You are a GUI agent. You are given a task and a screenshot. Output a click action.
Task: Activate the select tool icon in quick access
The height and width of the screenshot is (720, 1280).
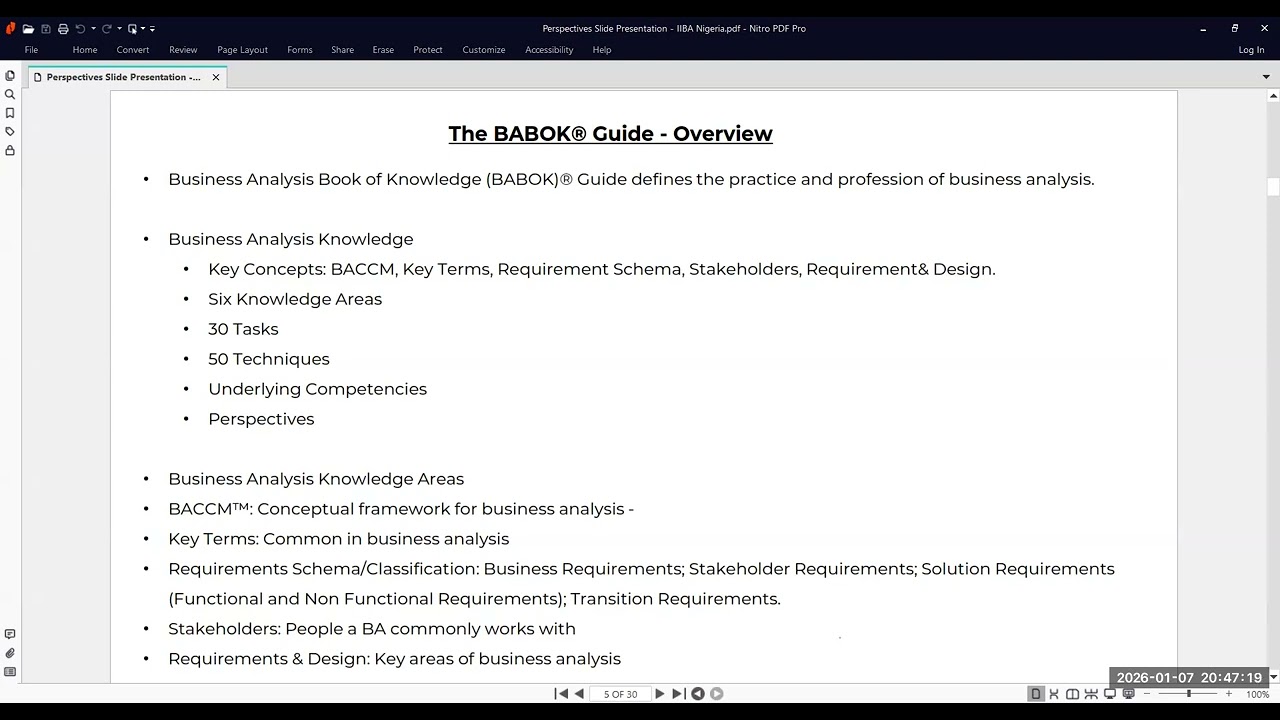(132, 29)
